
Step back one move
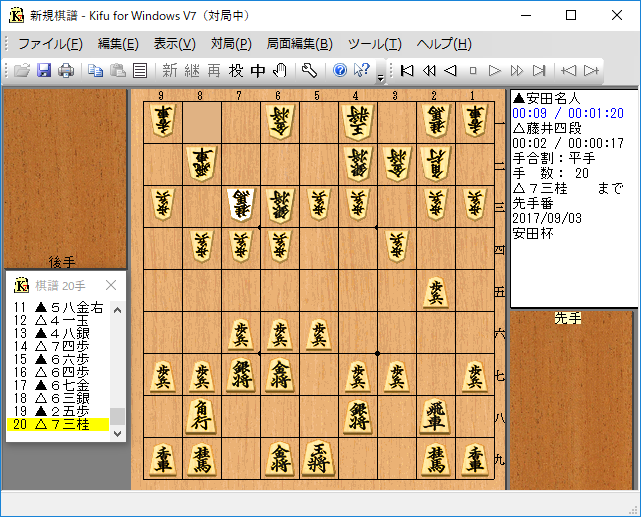tap(451, 70)
